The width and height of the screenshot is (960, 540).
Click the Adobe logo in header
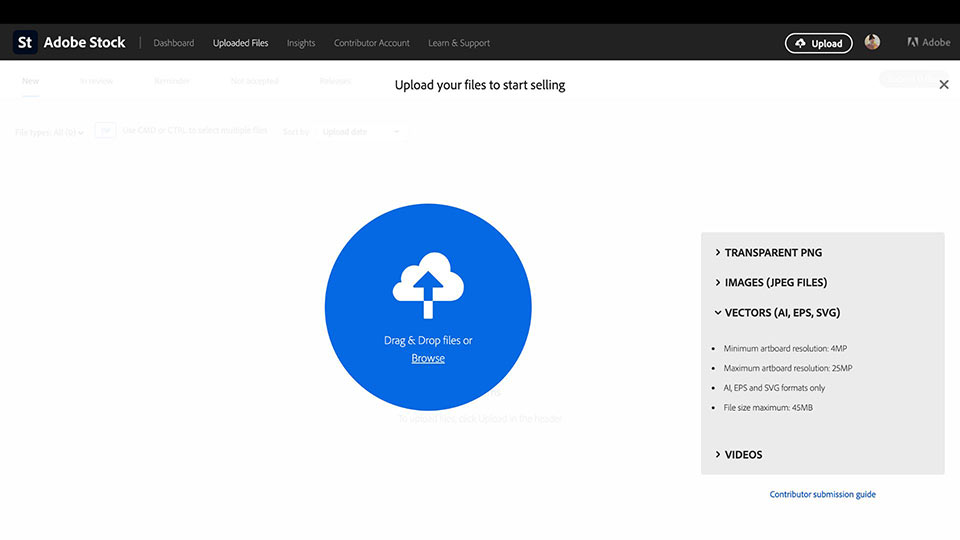click(x=929, y=42)
